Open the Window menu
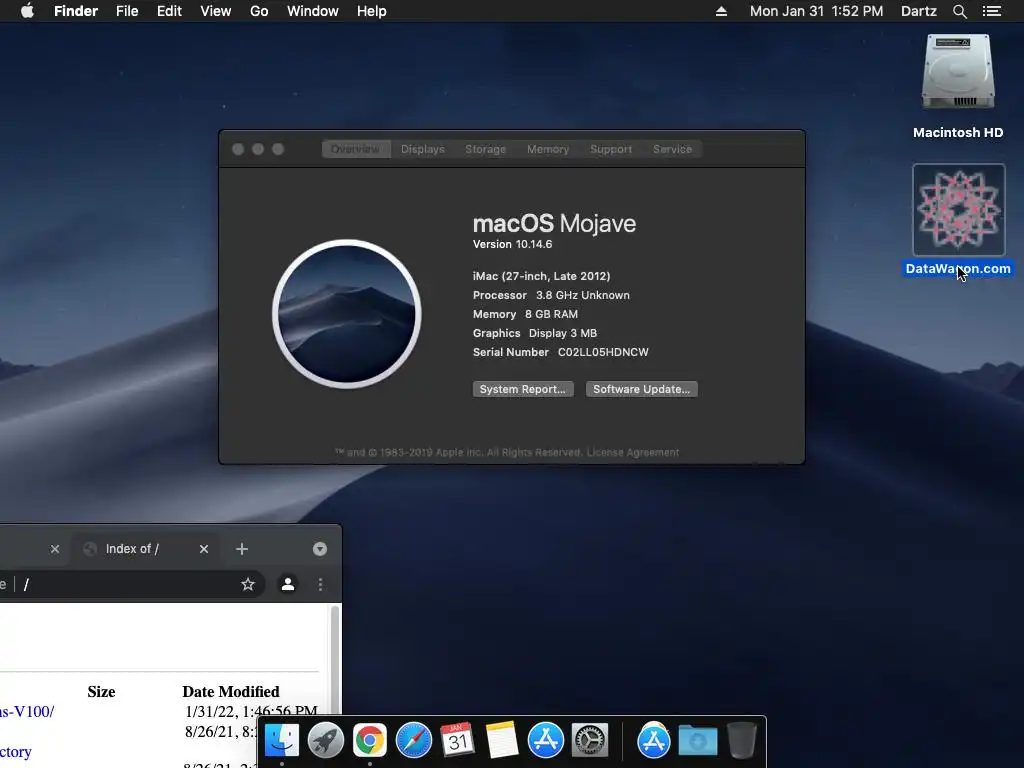Viewport: 1024px width, 768px height. 313,11
